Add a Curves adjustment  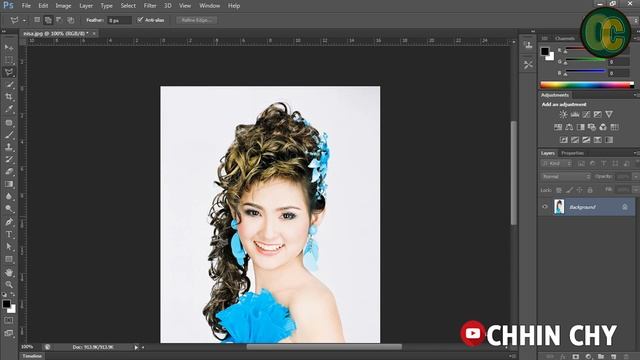coord(586,114)
